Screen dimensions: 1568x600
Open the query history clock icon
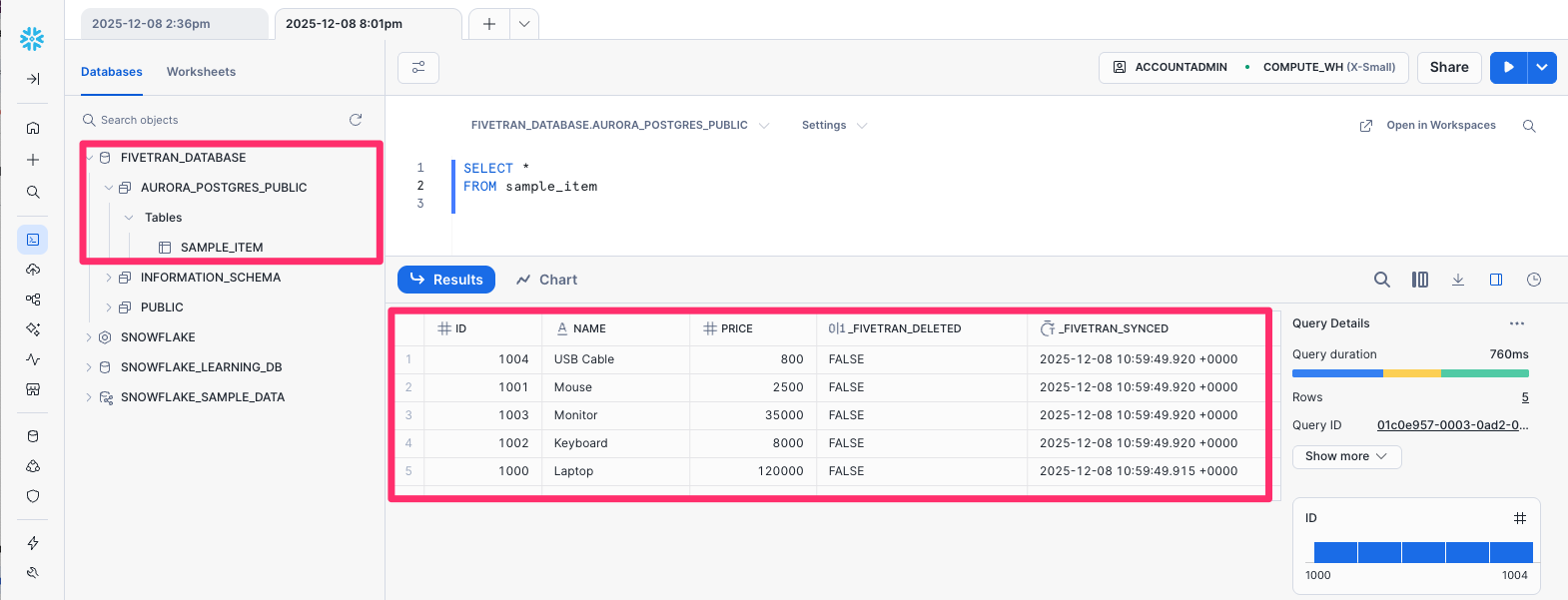[x=1534, y=280]
